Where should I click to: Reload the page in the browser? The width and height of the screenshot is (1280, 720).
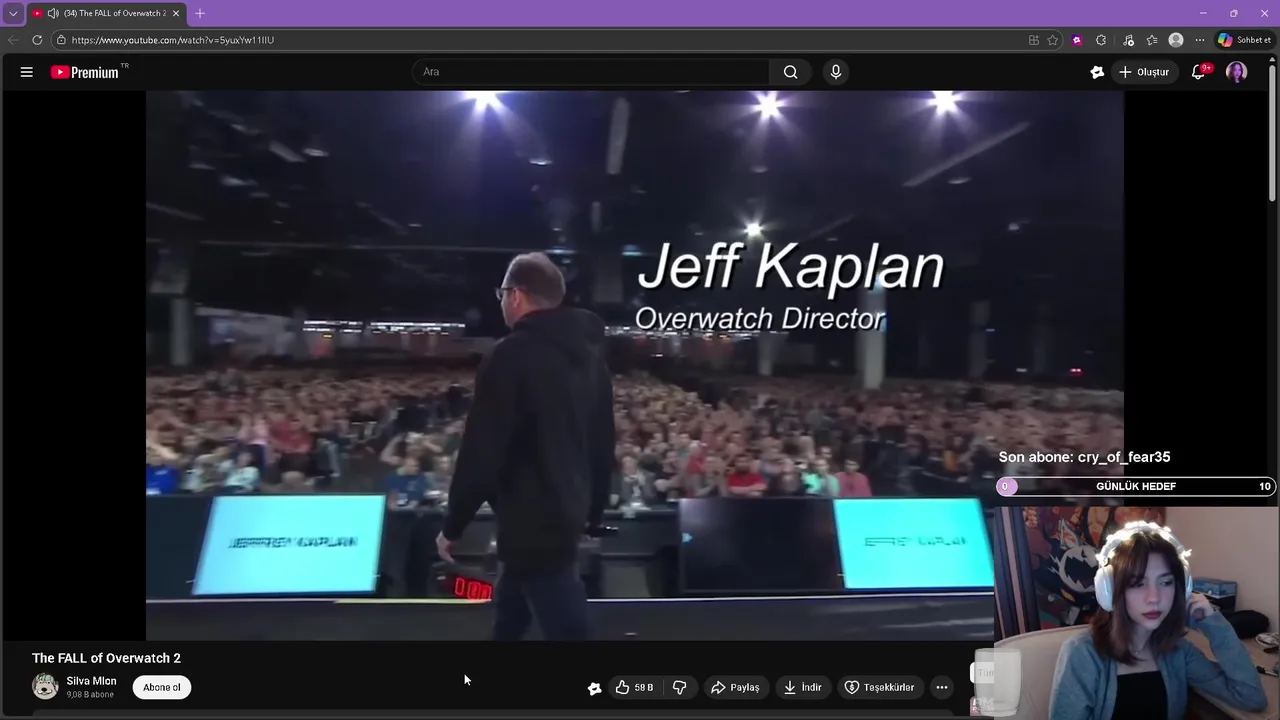pos(37,40)
